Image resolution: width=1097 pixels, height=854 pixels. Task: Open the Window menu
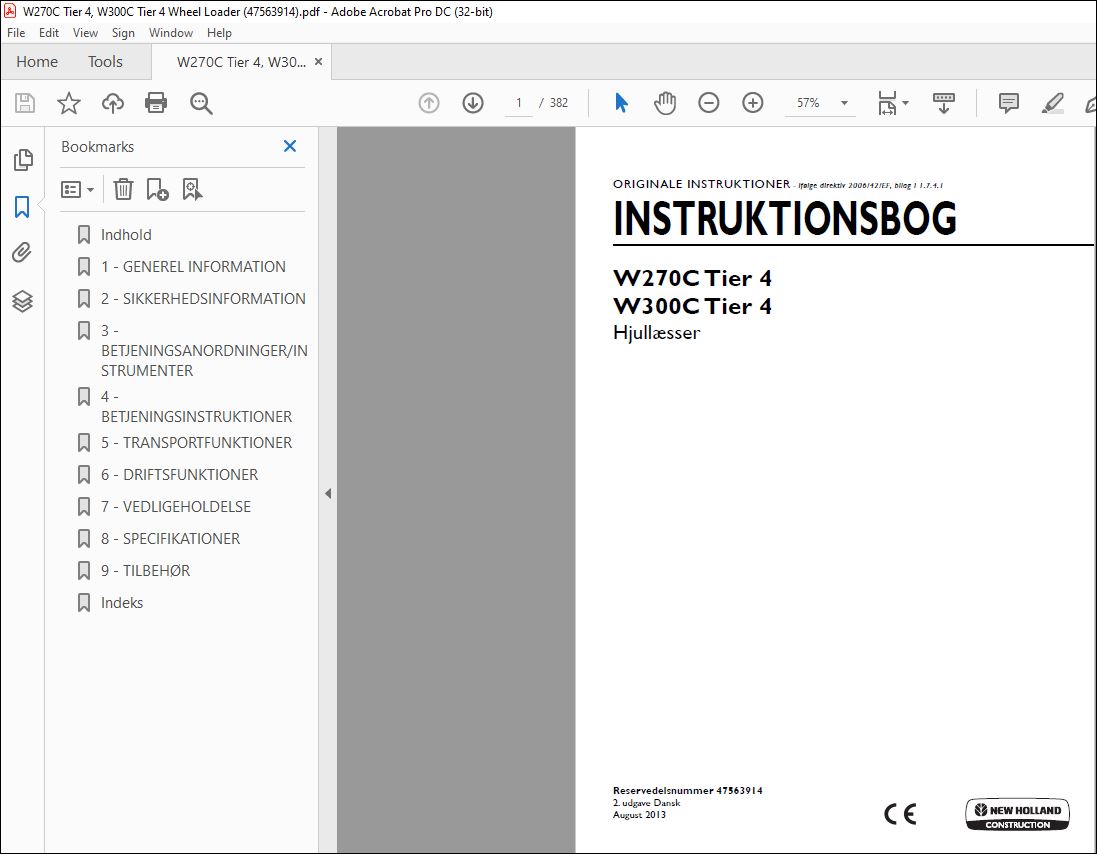click(x=171, y=33)
